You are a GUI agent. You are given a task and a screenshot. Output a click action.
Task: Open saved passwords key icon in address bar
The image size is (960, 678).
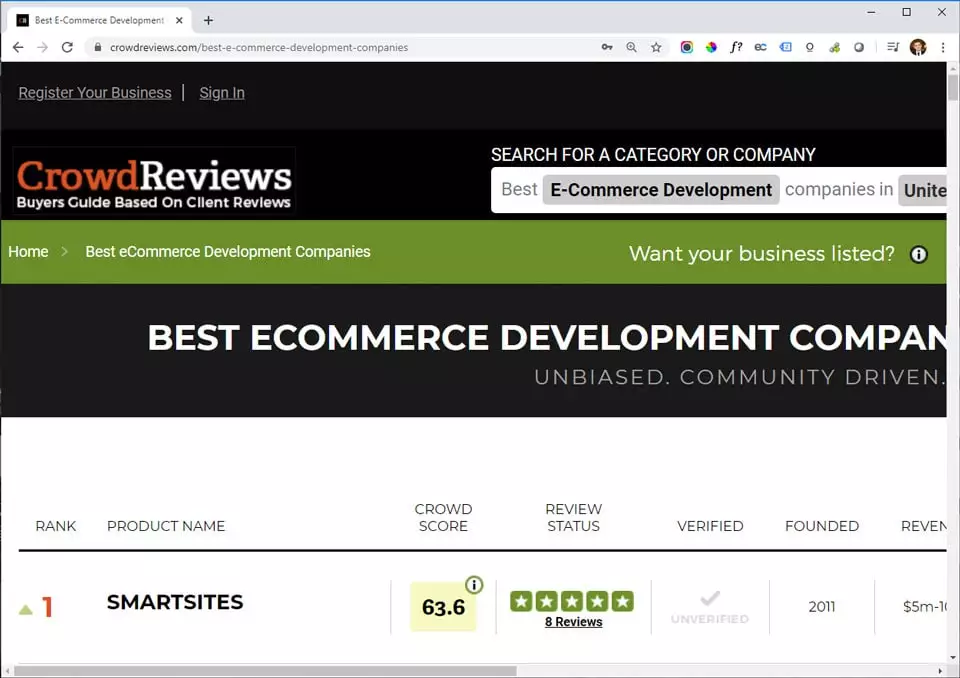click(x=607, y=47)
